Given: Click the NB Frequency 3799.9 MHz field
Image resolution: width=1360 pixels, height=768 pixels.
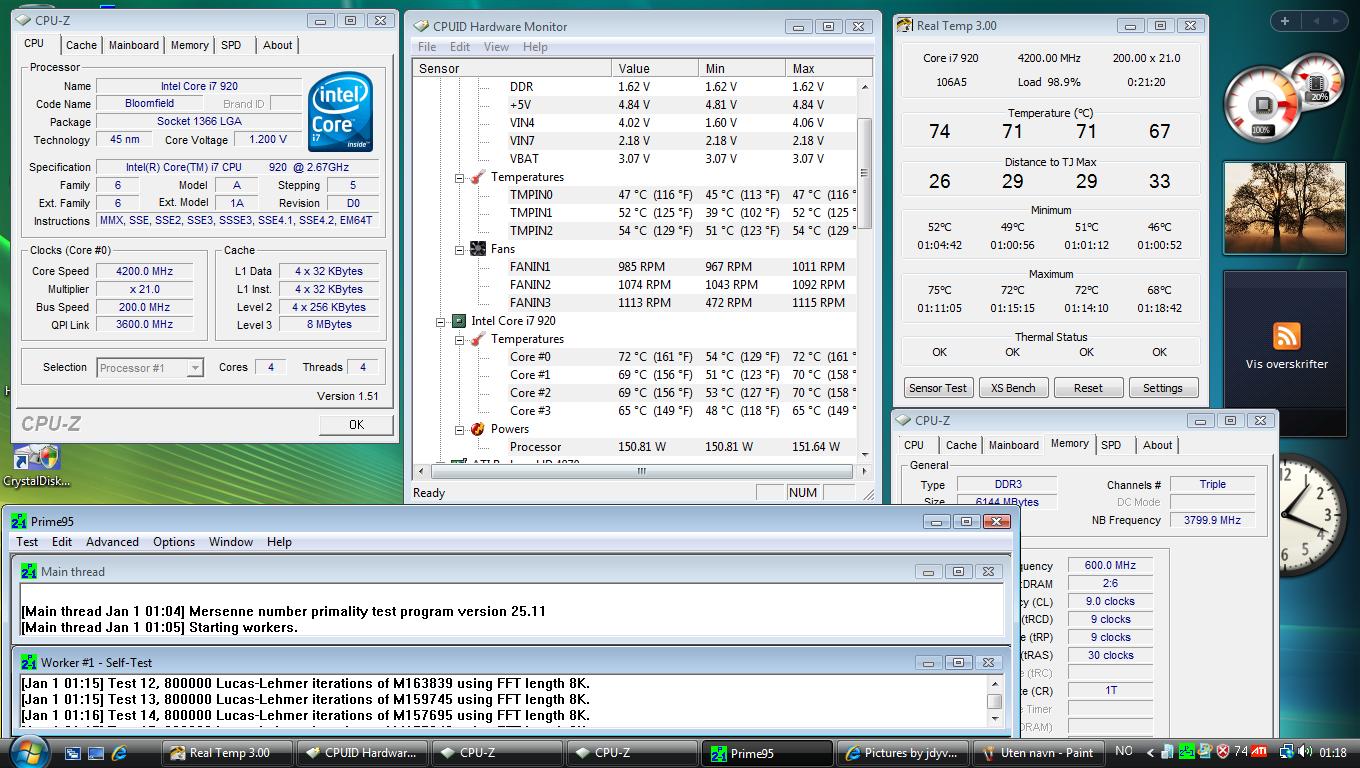Looking at the screenshot, I should tap(1212, 520).
